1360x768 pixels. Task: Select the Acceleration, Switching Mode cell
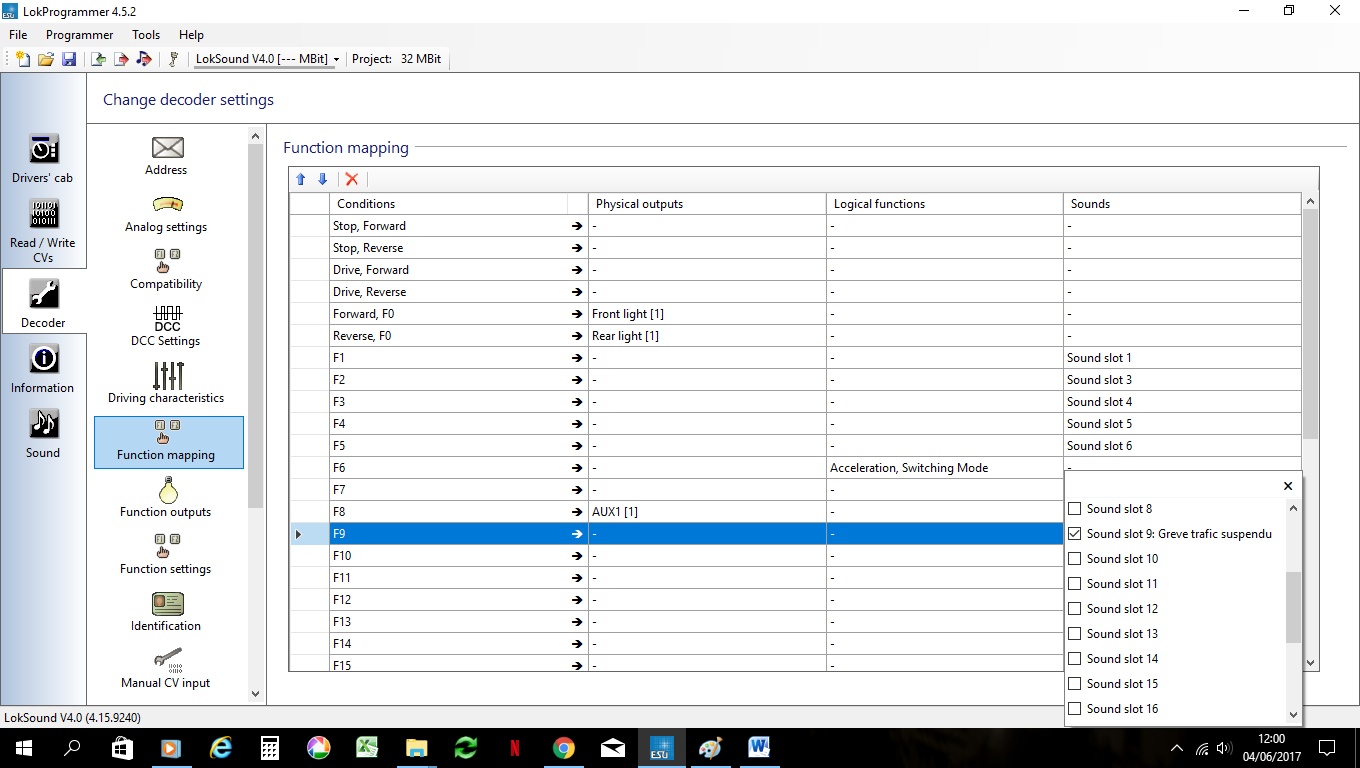point(945,468)
